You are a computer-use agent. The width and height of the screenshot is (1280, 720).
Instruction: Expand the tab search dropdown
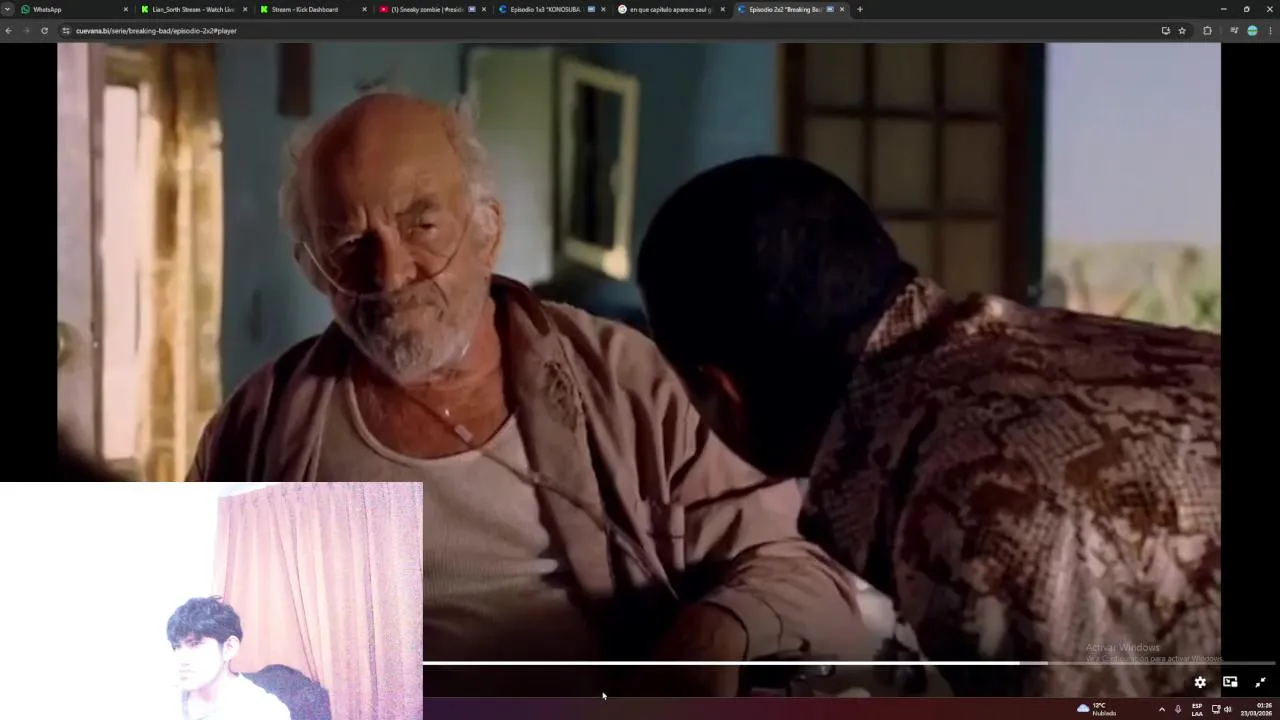click(x=7, y=9)
